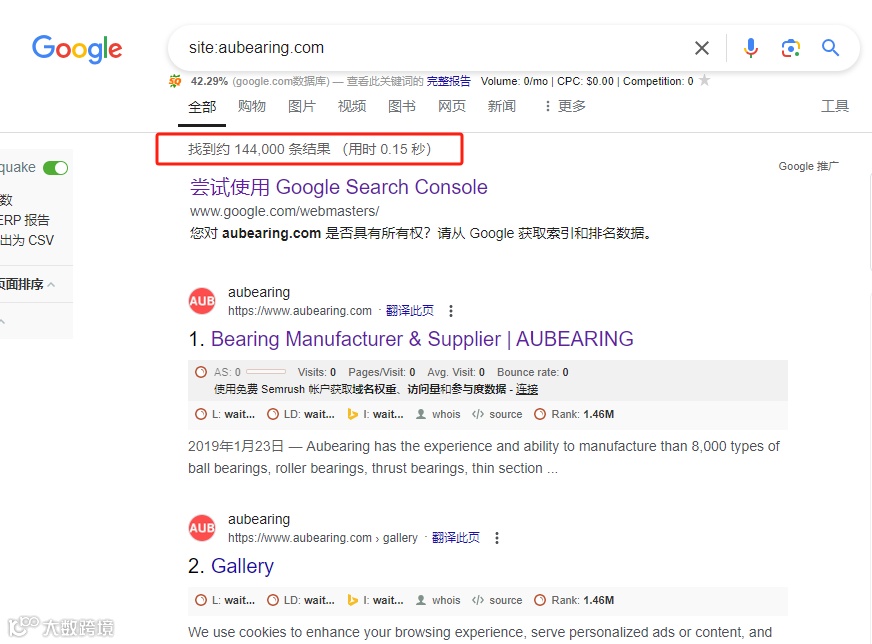Click the https://www.aubearing.com URL of result 1
Image resolution: width=872 pixels, height=644 pixels.
(300, 311)
